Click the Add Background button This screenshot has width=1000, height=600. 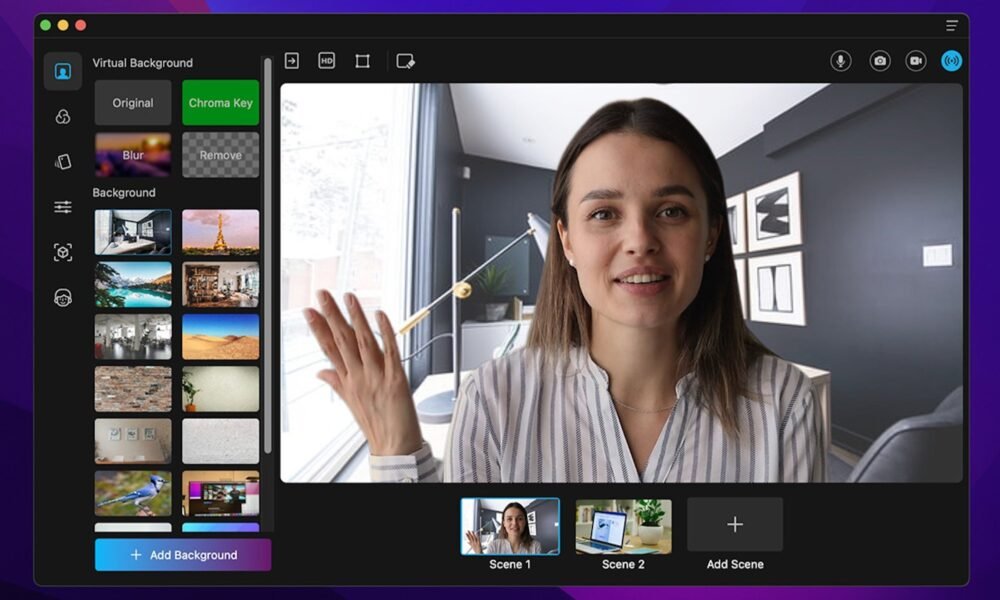(183, 555)
